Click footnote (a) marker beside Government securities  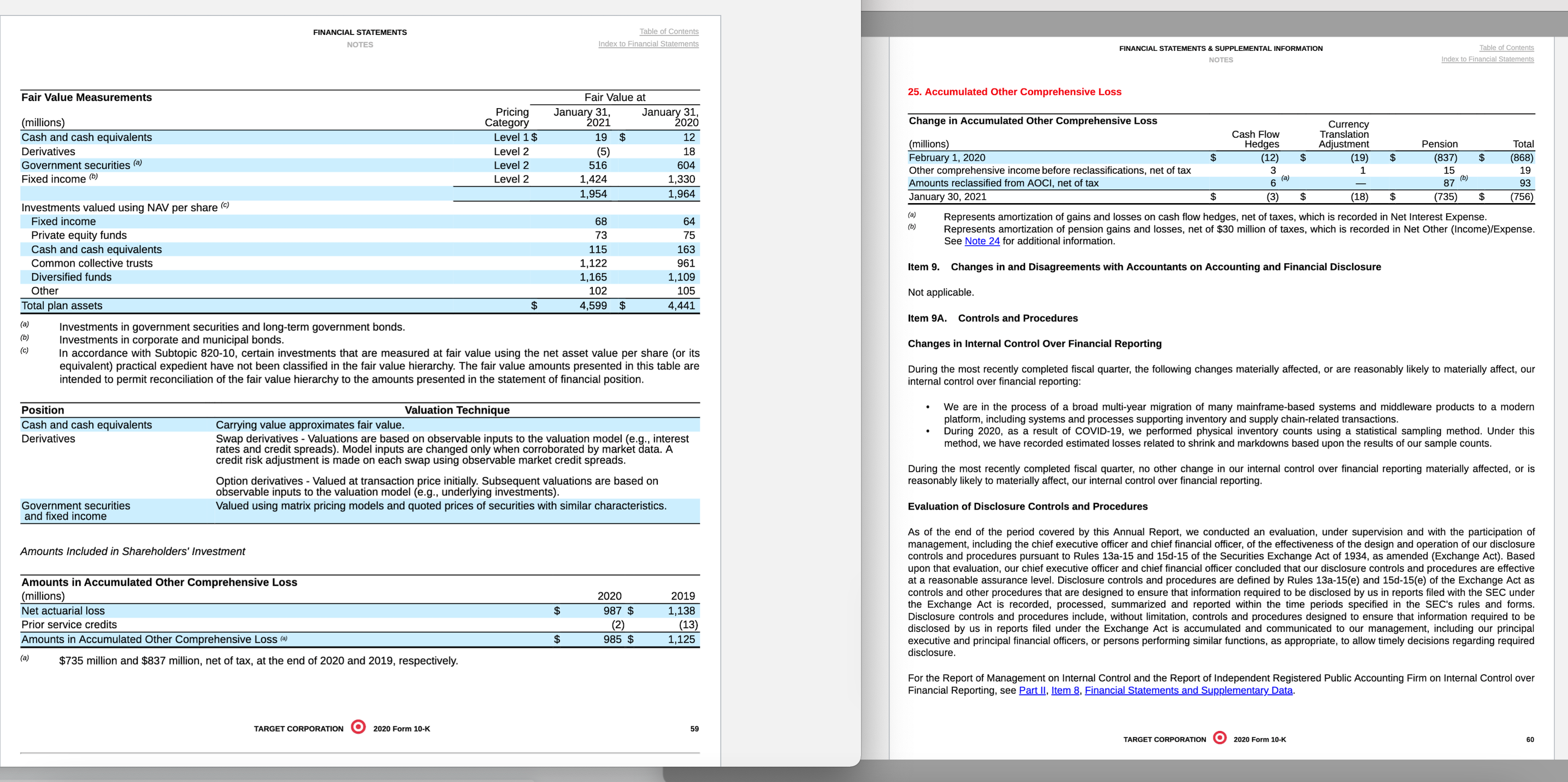click(x=138, y=162)
